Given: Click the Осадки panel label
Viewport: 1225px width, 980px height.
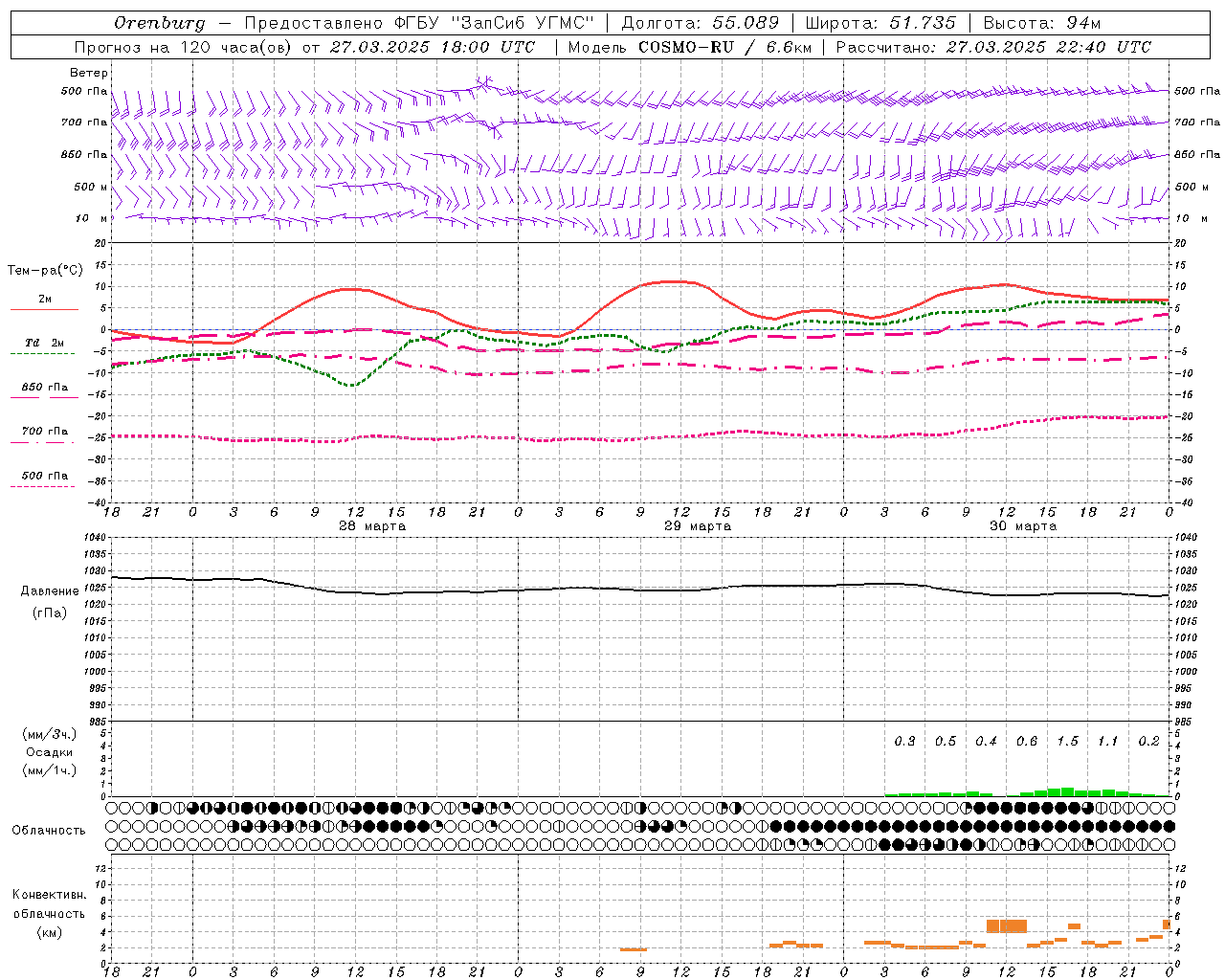Looking at the screenshot, I should click(50, 752).
